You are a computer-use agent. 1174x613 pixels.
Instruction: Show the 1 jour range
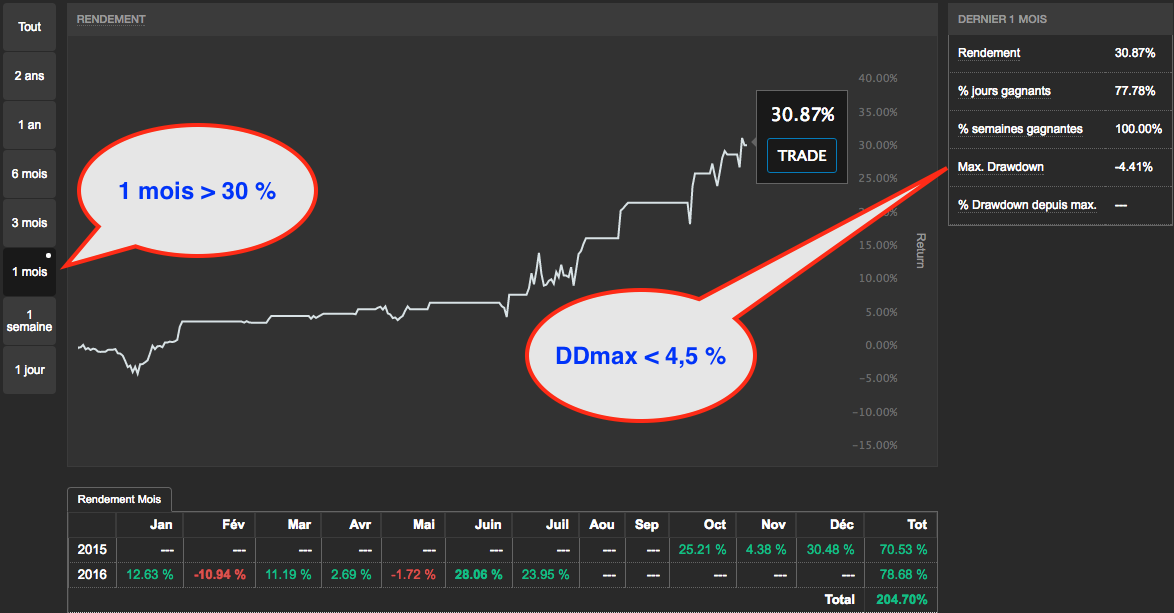pyautogui.click(x=29, y=370)
